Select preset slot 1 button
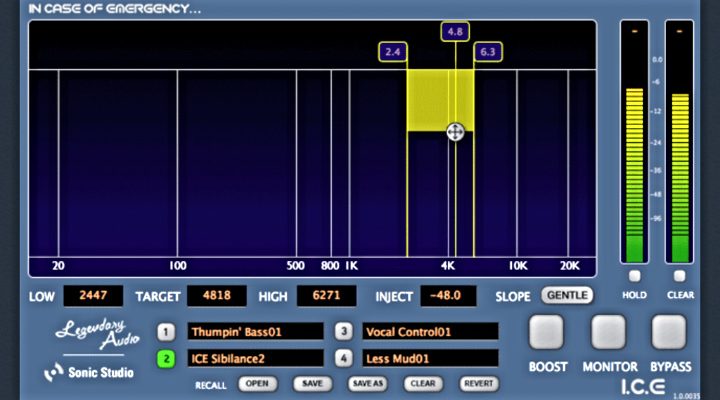The height and width of the screenshot is (400, 720). click(x=165, y=331)
